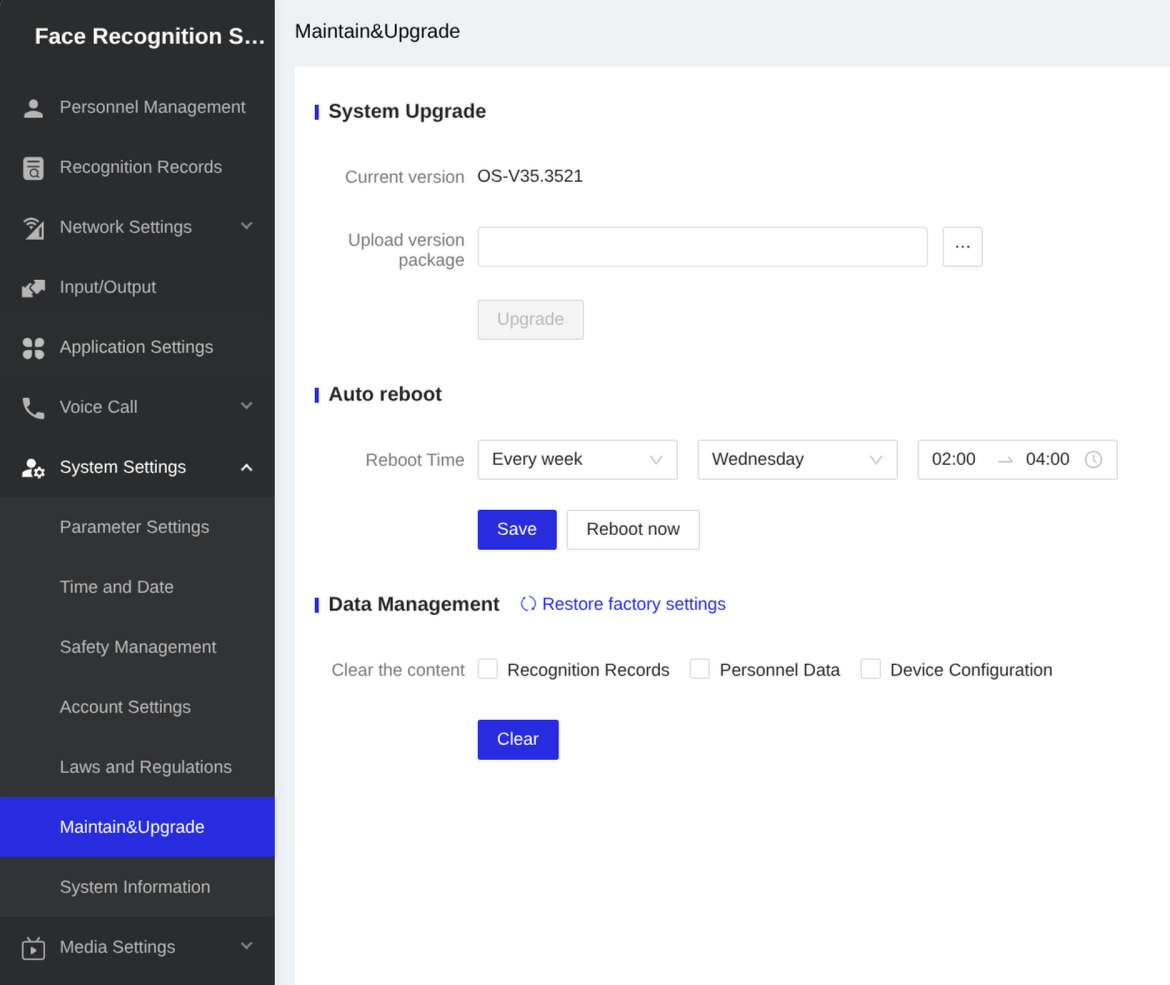The width and height of the screenshot is (1170, 985).
Task: Click the Network Settings antenna icon
Action: [33, 228]
